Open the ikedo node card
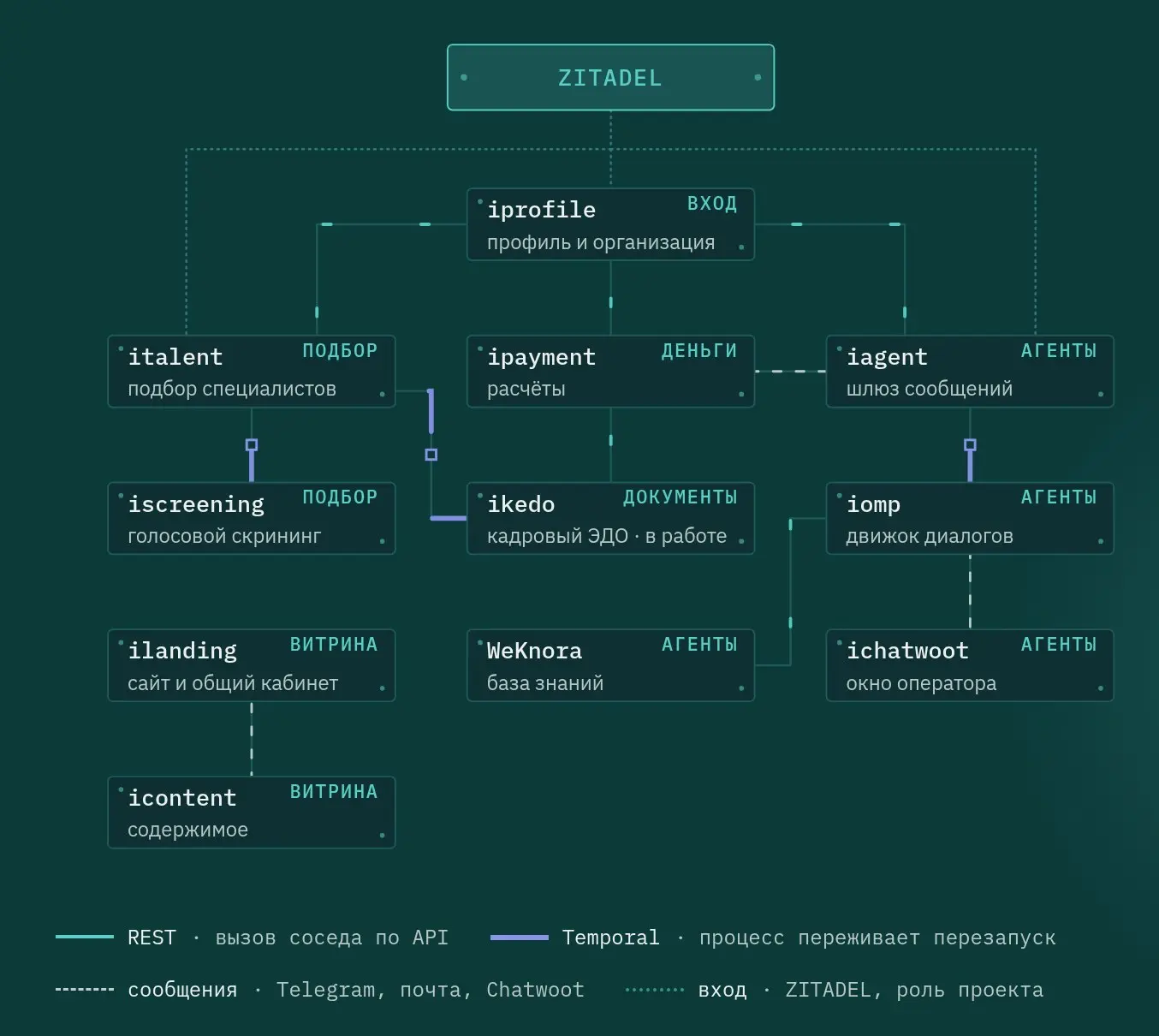 [x=610, y=518]
